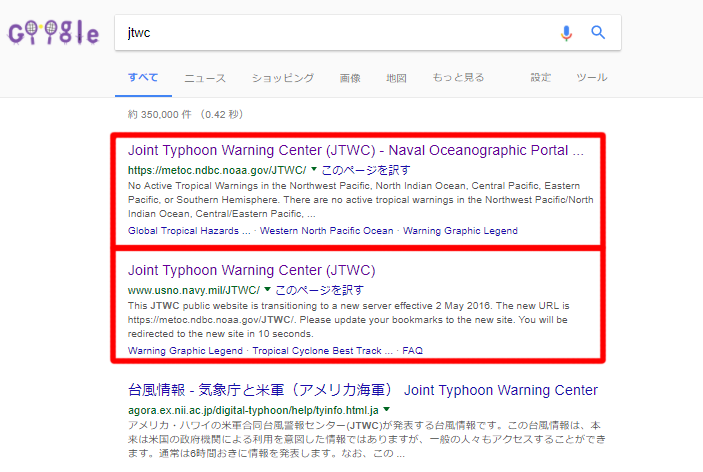Expand the もっと見る menu

[x=458, y=78]
